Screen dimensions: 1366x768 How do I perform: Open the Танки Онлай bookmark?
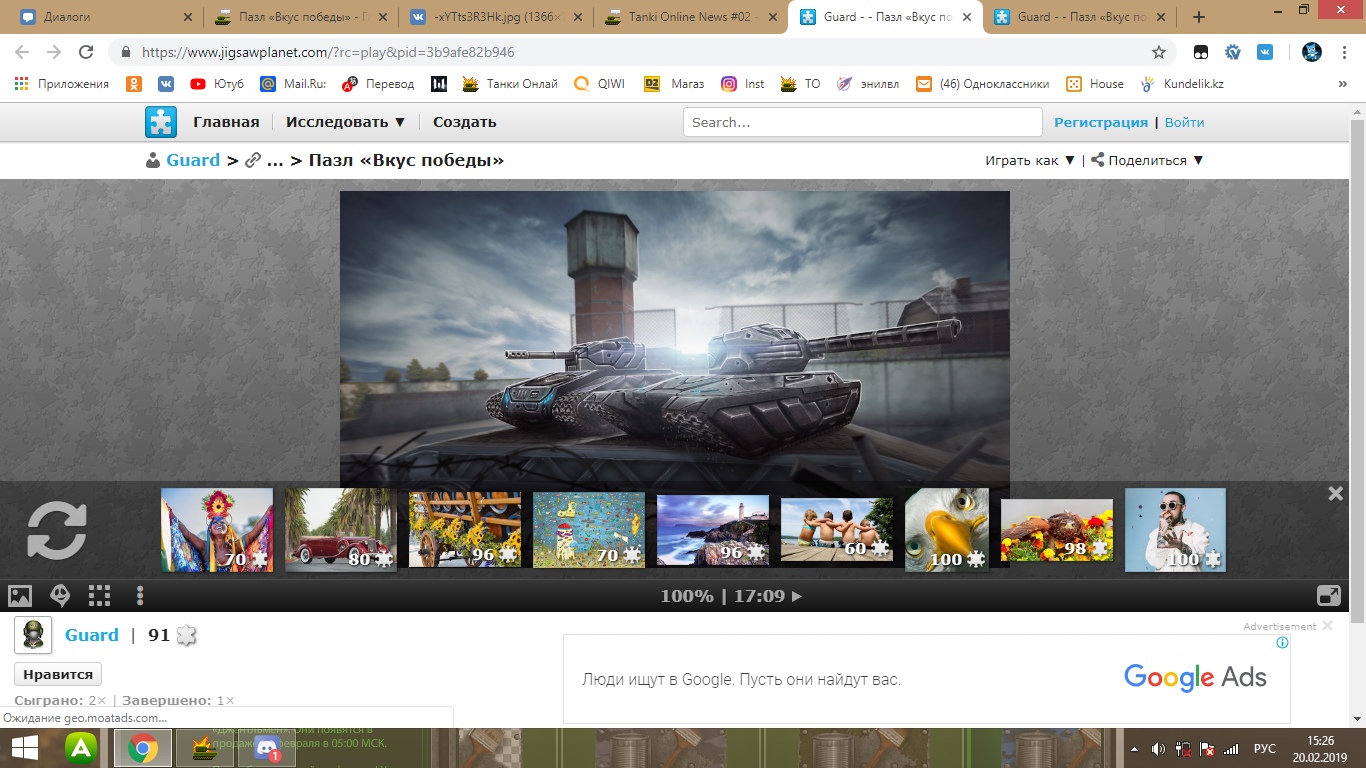point(508,84)
